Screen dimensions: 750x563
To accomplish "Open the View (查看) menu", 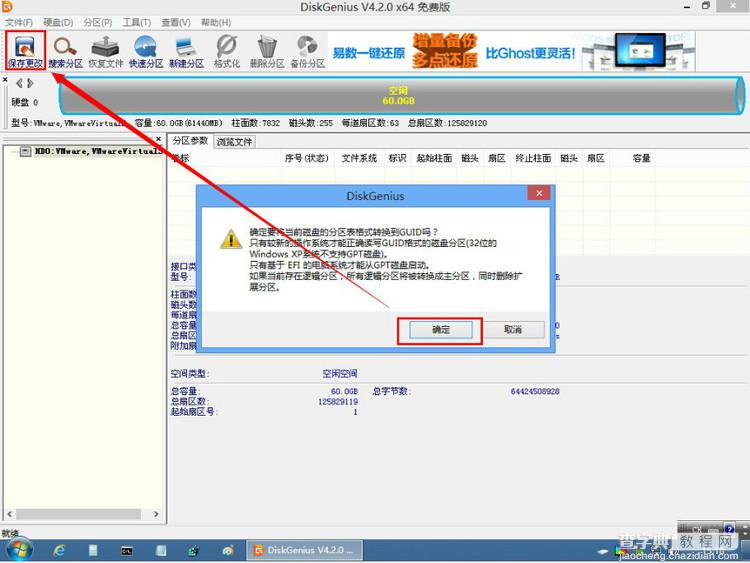I will coord(176,22).
